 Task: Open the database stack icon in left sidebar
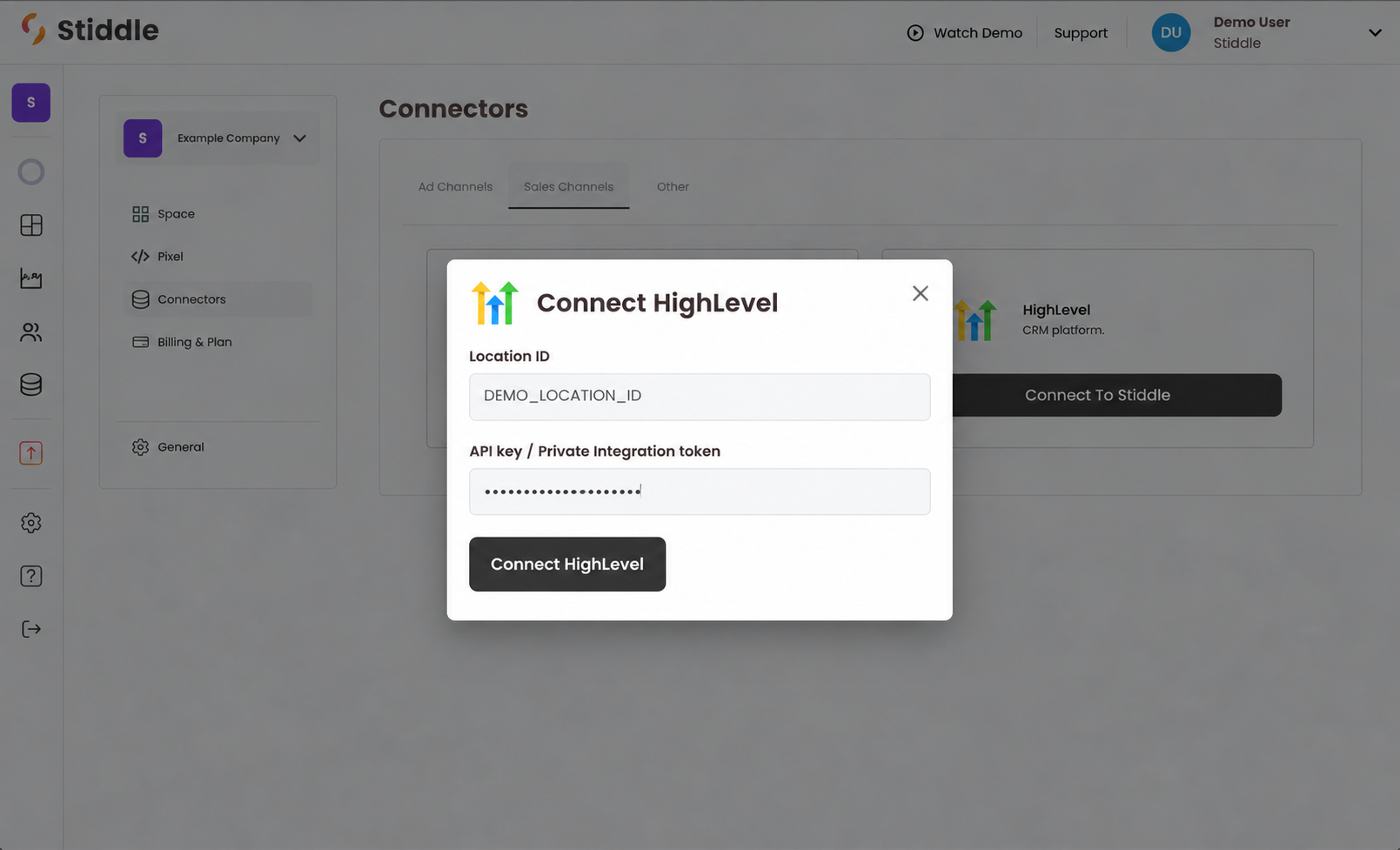click(31, 385)
